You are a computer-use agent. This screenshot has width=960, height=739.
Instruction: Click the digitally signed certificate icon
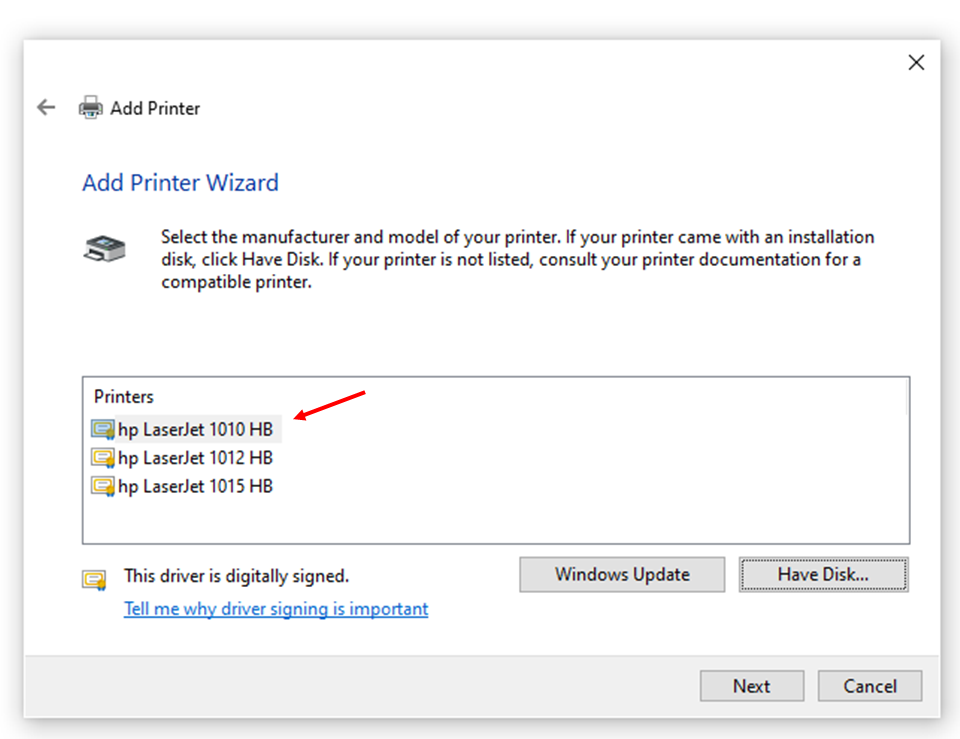[94, 579]
